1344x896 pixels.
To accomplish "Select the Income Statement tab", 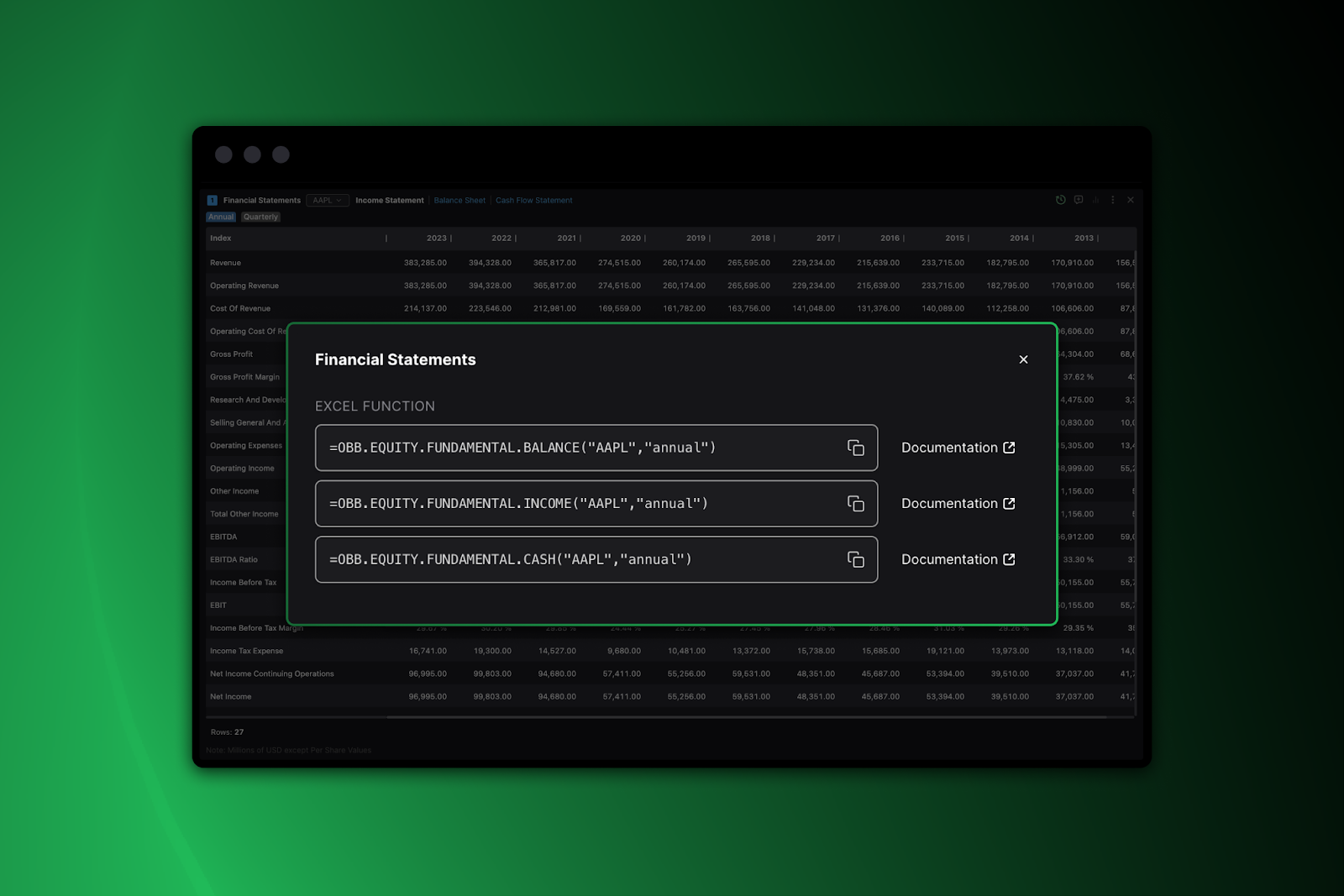I will 389,201.
